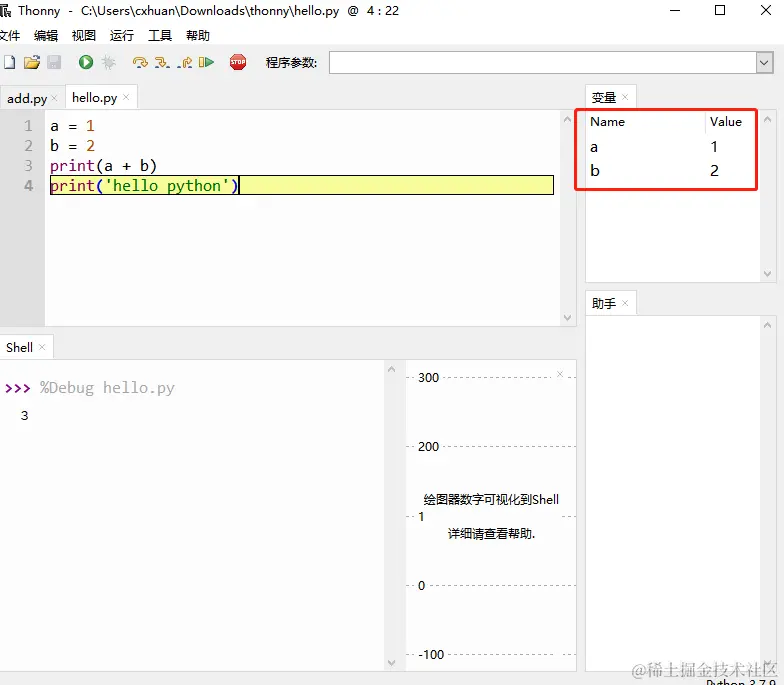The width and height of the screenshot is (784, 685).
Task: Close the plotter panel with its X
Action: click(560, 374)
